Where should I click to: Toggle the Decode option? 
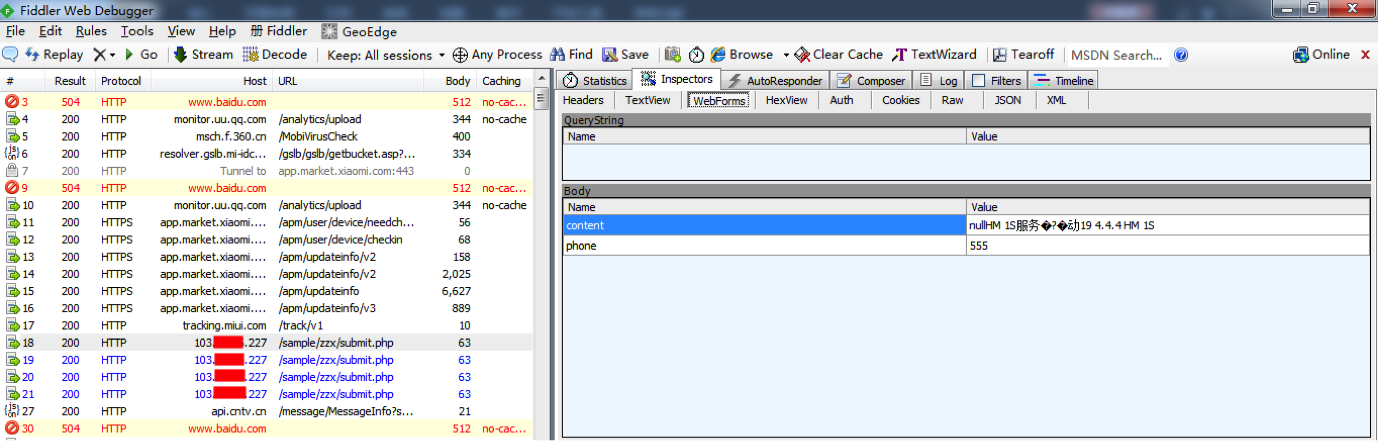275,55
